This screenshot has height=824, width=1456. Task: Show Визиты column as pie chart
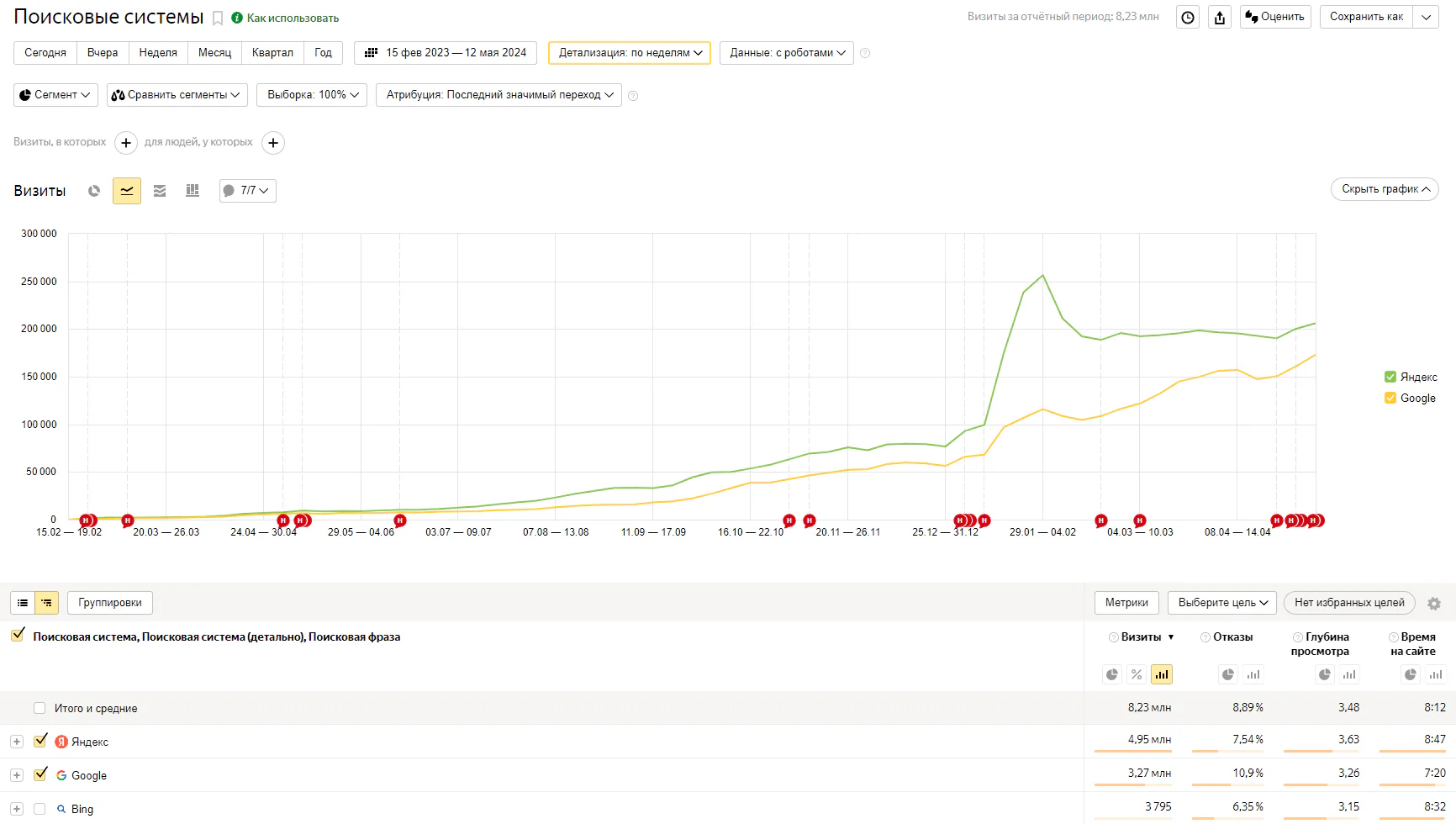[x=1112, y=674]
